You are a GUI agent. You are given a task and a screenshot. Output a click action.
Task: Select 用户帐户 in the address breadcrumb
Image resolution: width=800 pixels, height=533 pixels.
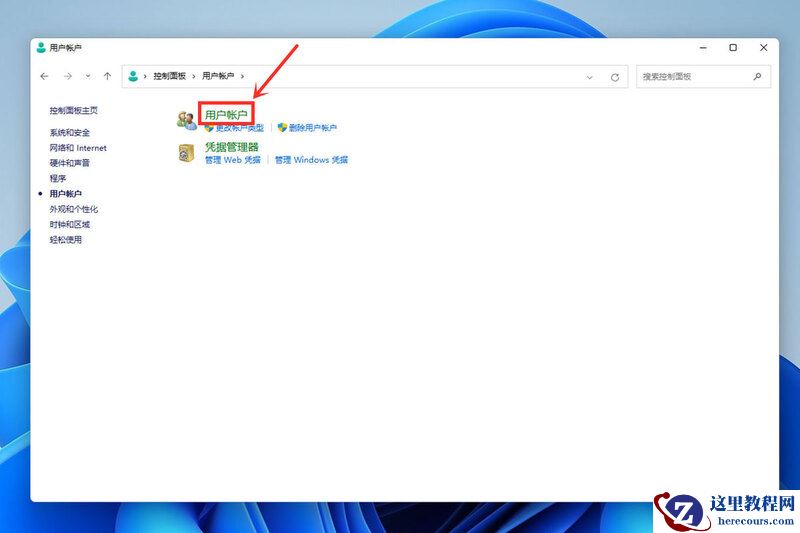point(218,76)
